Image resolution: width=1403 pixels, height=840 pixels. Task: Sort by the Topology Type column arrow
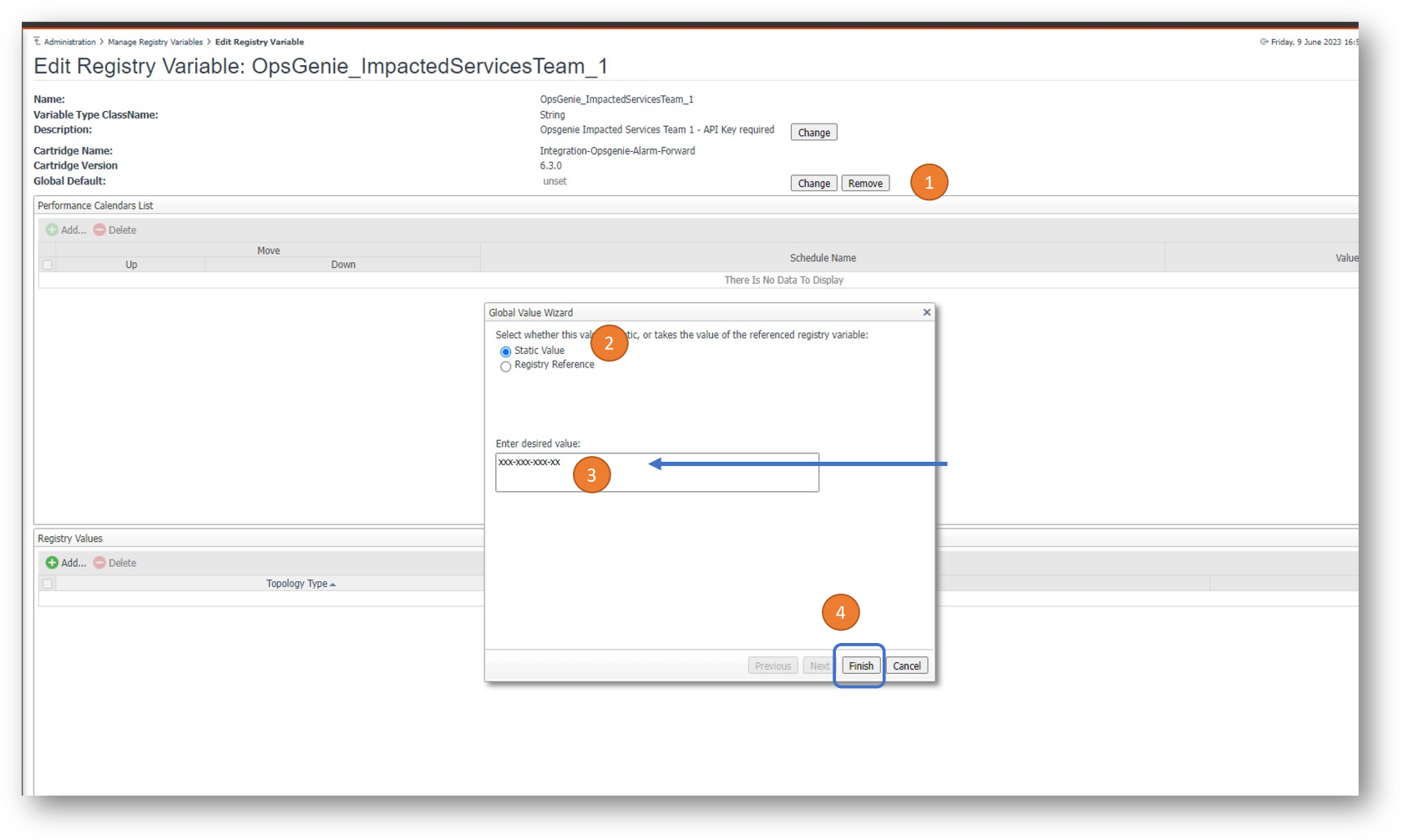coord(332,584)
